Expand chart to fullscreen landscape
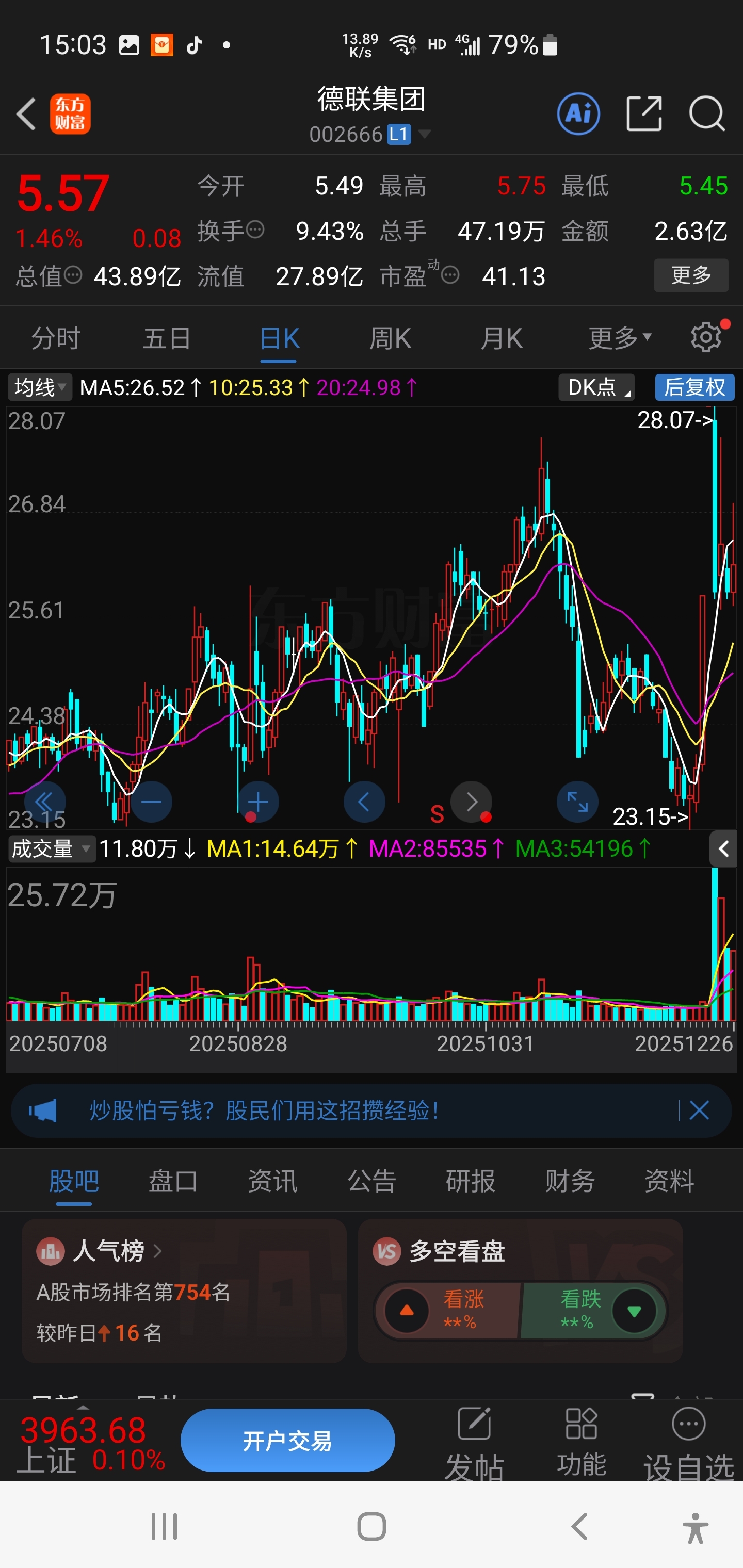 [x=577, y=802]
